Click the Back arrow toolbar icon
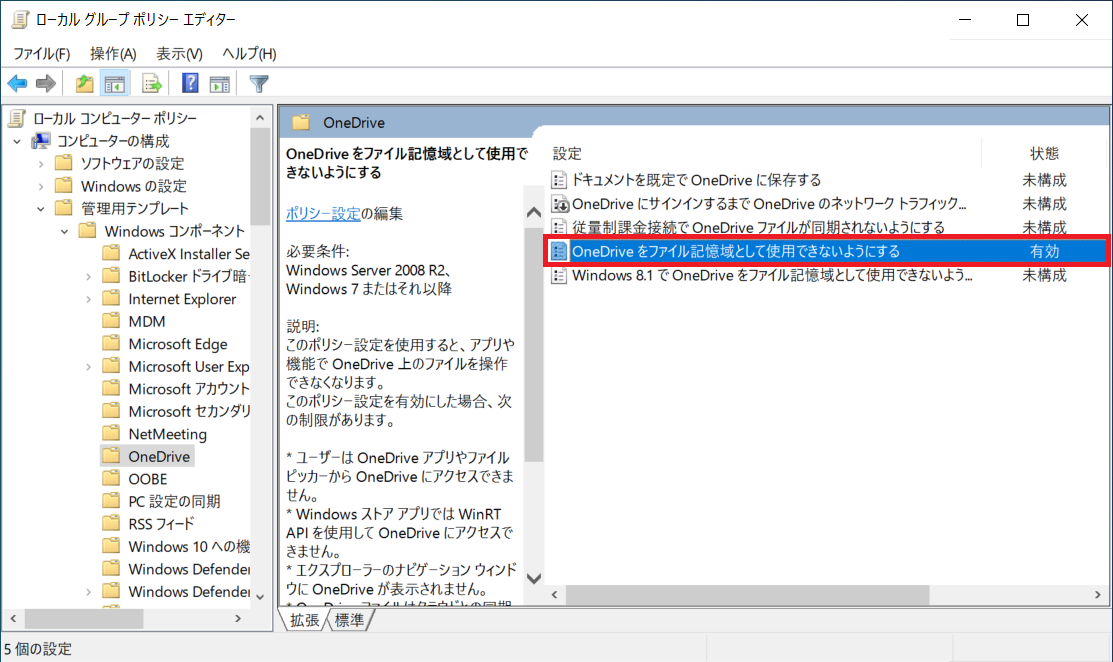Screen dimensions: 1113x662 (x=18, y=84)
